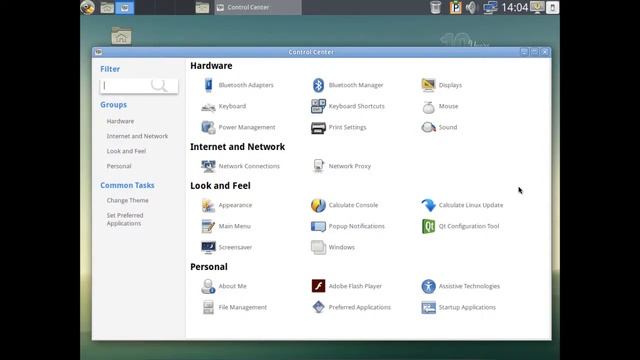Viewport: 640px width, 360px height.
Task: Select Hardware group in sidebar
Action: 120,121
